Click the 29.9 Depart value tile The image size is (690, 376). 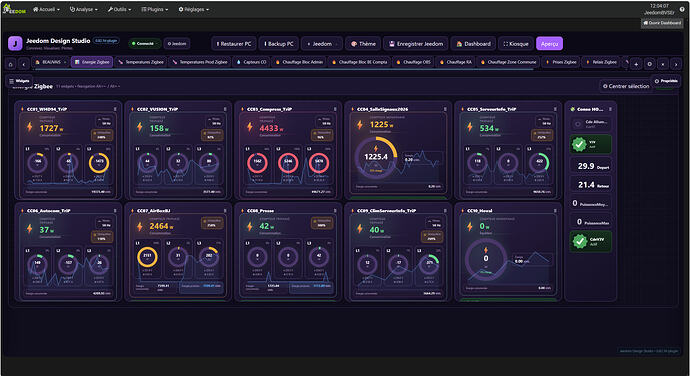(x=591, y=166)
